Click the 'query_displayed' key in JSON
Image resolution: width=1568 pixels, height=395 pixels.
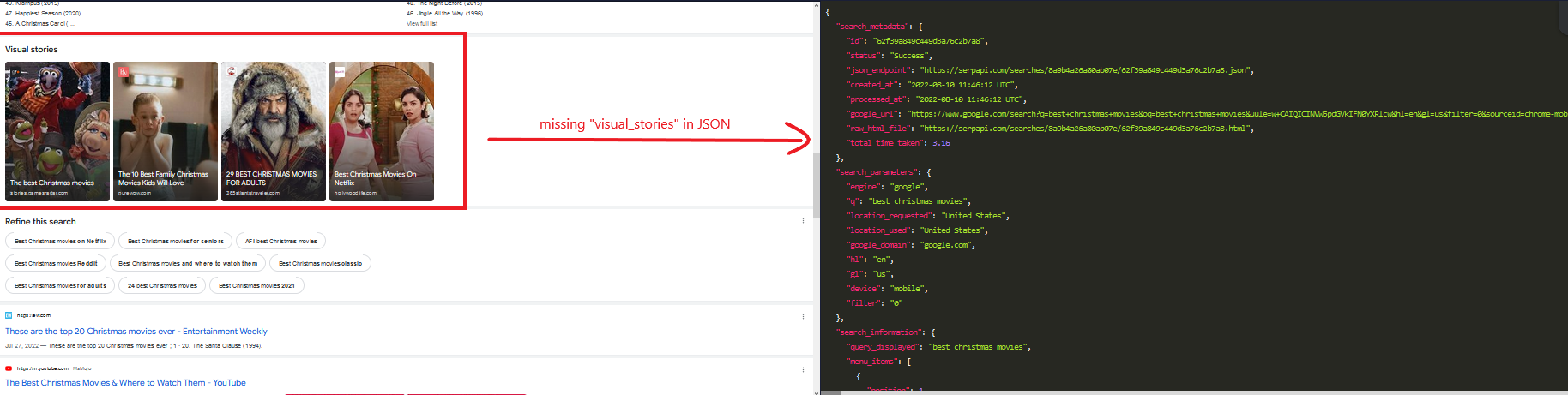click(x=883, y=347)
